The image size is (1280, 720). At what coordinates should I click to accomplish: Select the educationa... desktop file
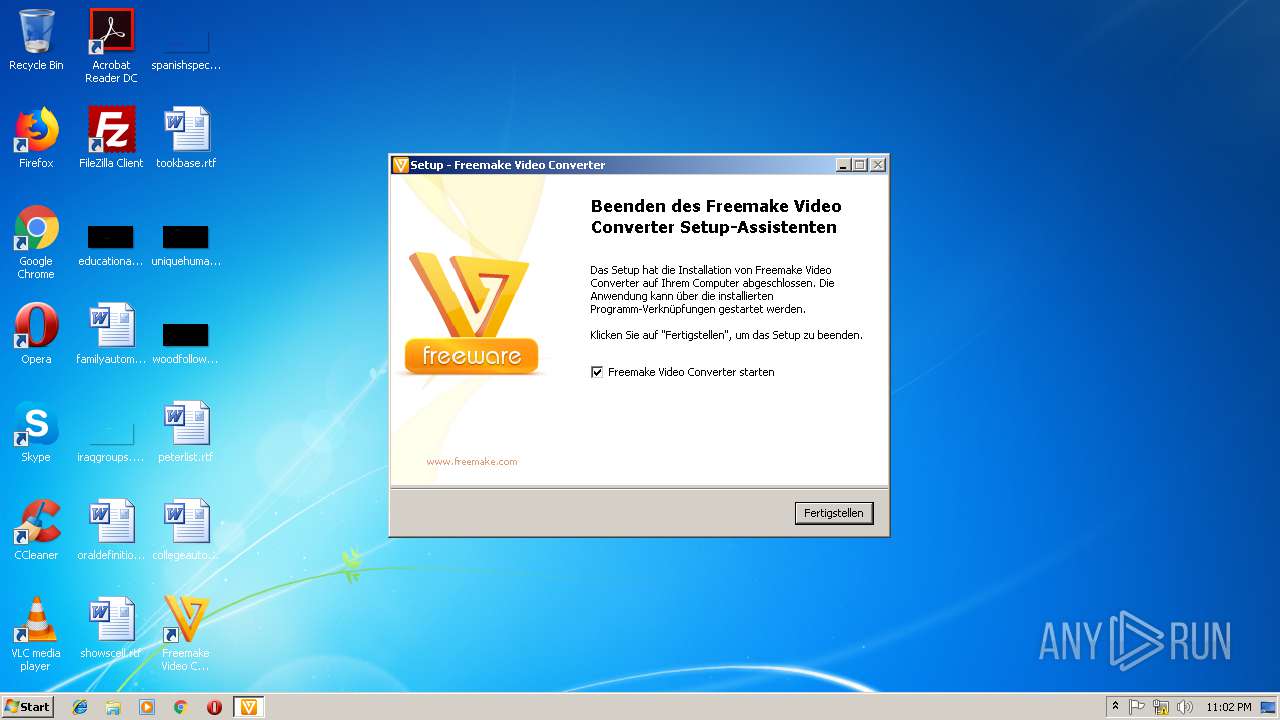tap(111, 245)
